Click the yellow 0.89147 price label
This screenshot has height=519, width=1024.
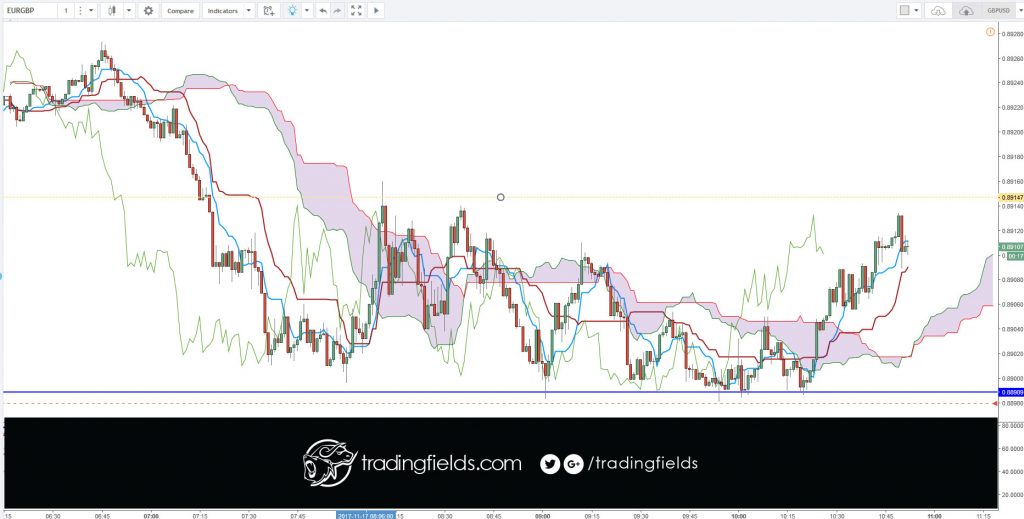[1012, 197]
